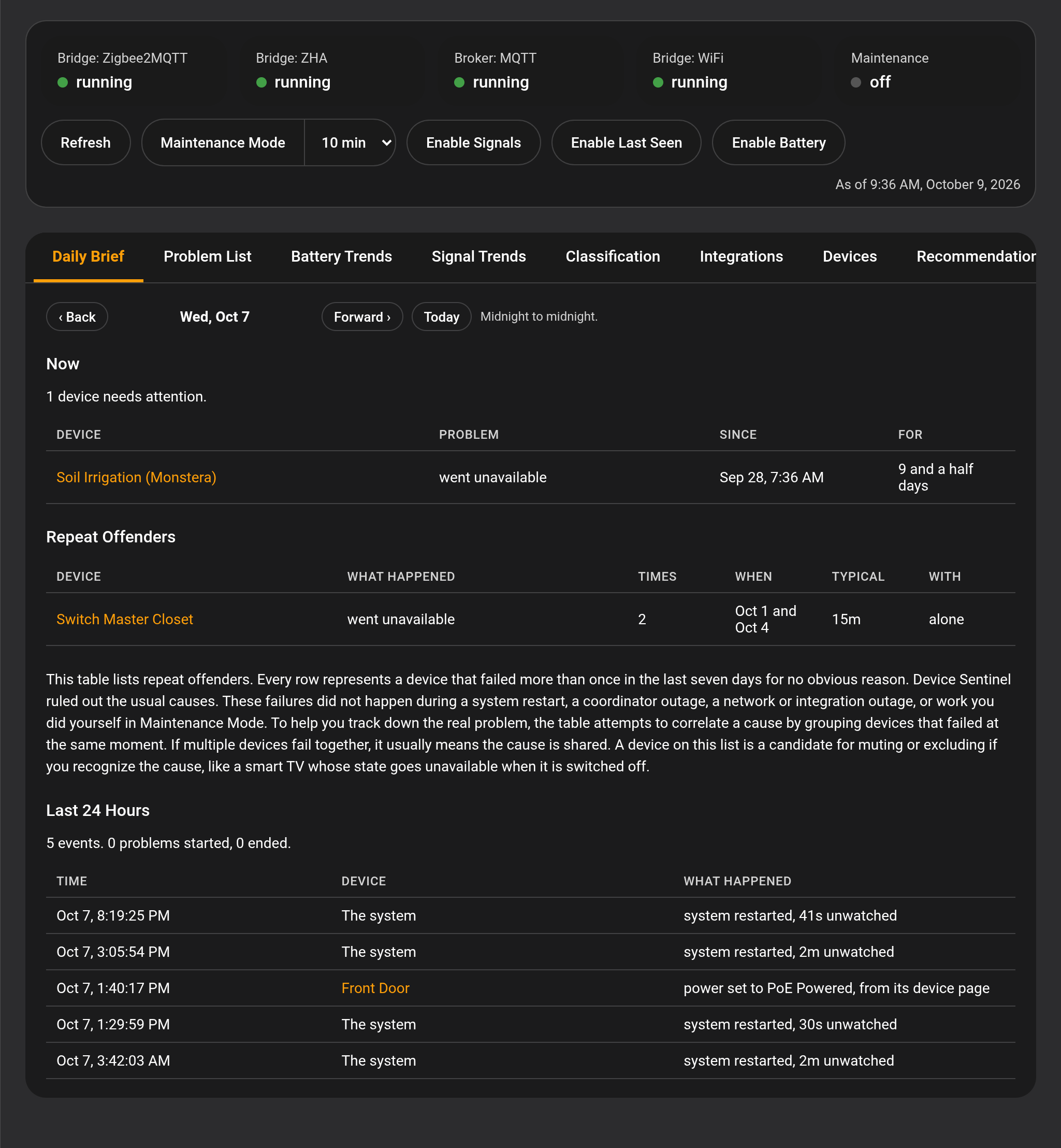Switch to the Devices tab
Viewport: 1061px width, 1148px height.
tap(849, 257)
